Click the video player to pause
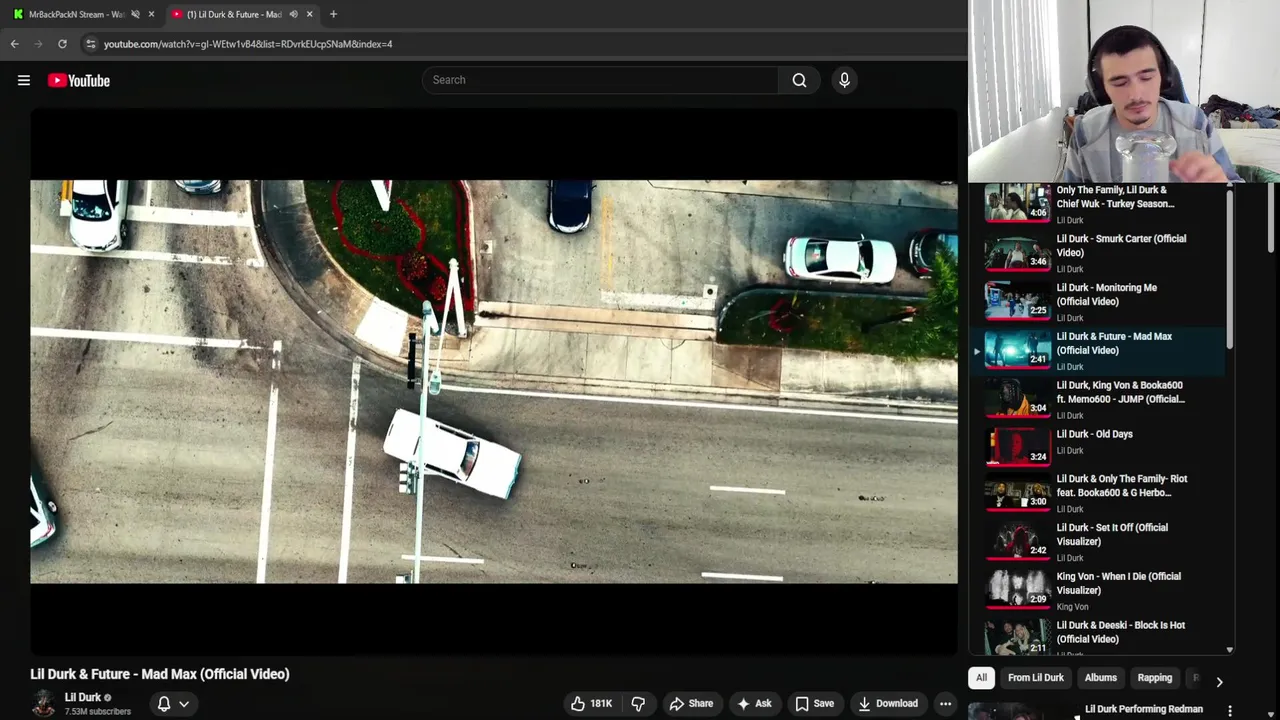This screenshot has height=720, width=1280. (494, 381)
